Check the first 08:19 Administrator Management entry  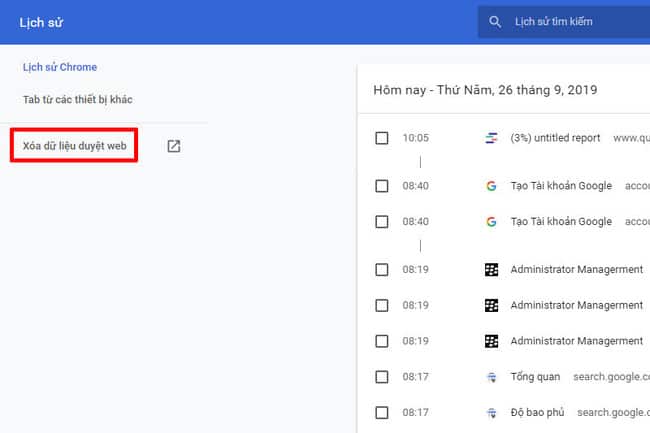coord(382,270)
